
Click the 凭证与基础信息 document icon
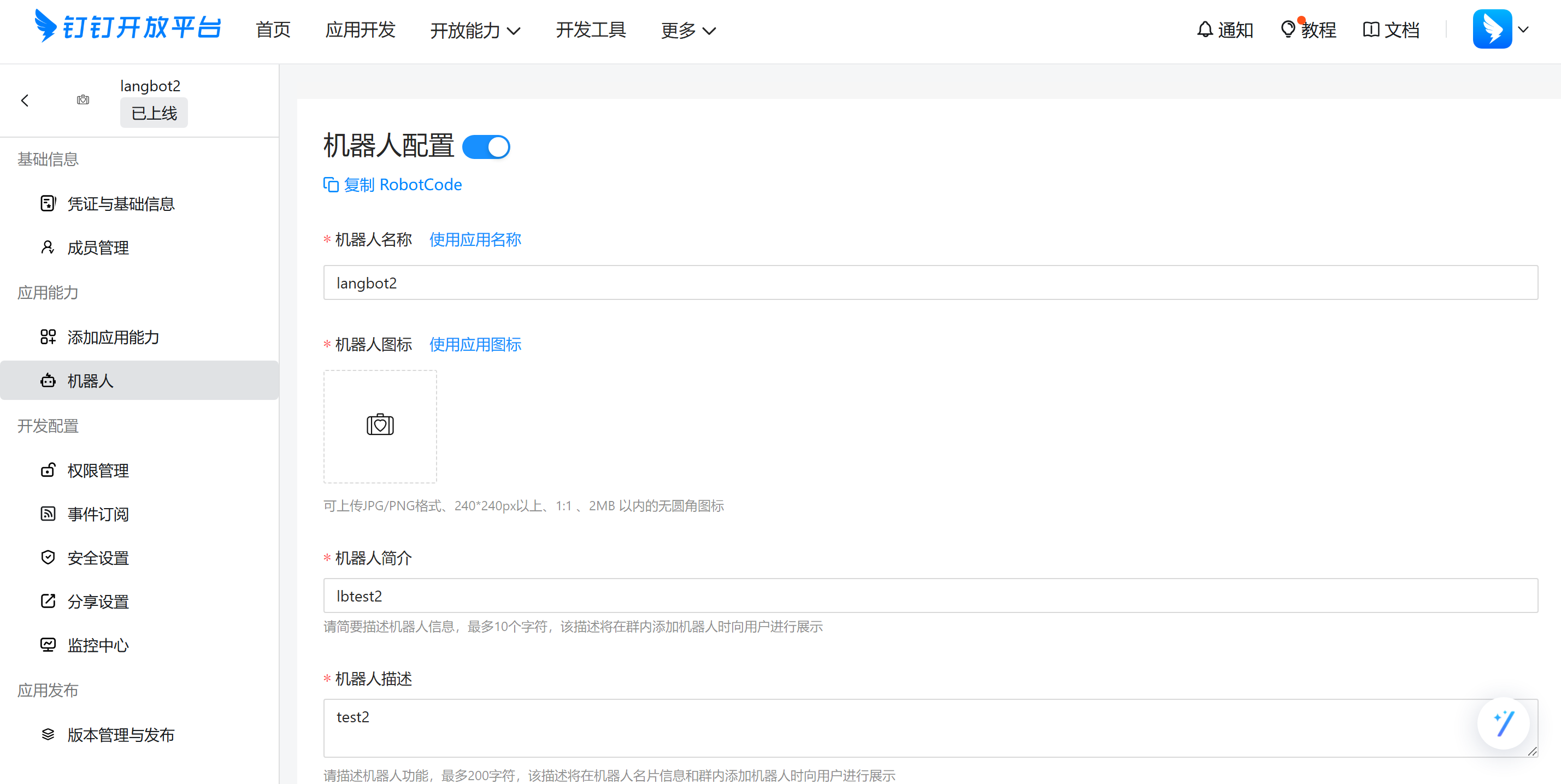[x=48, y=204]
